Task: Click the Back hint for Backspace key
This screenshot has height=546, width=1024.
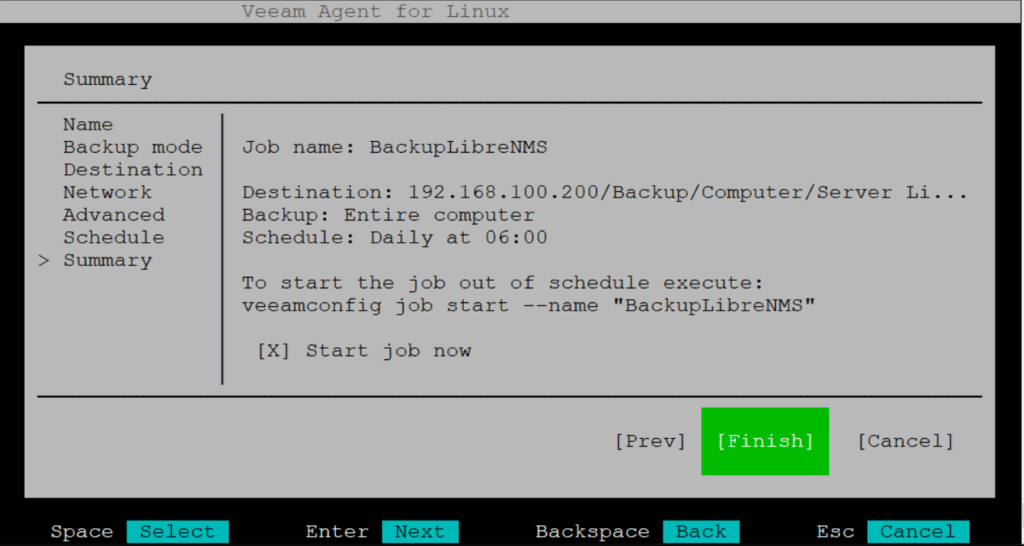Action: click(x=701, y=532)
